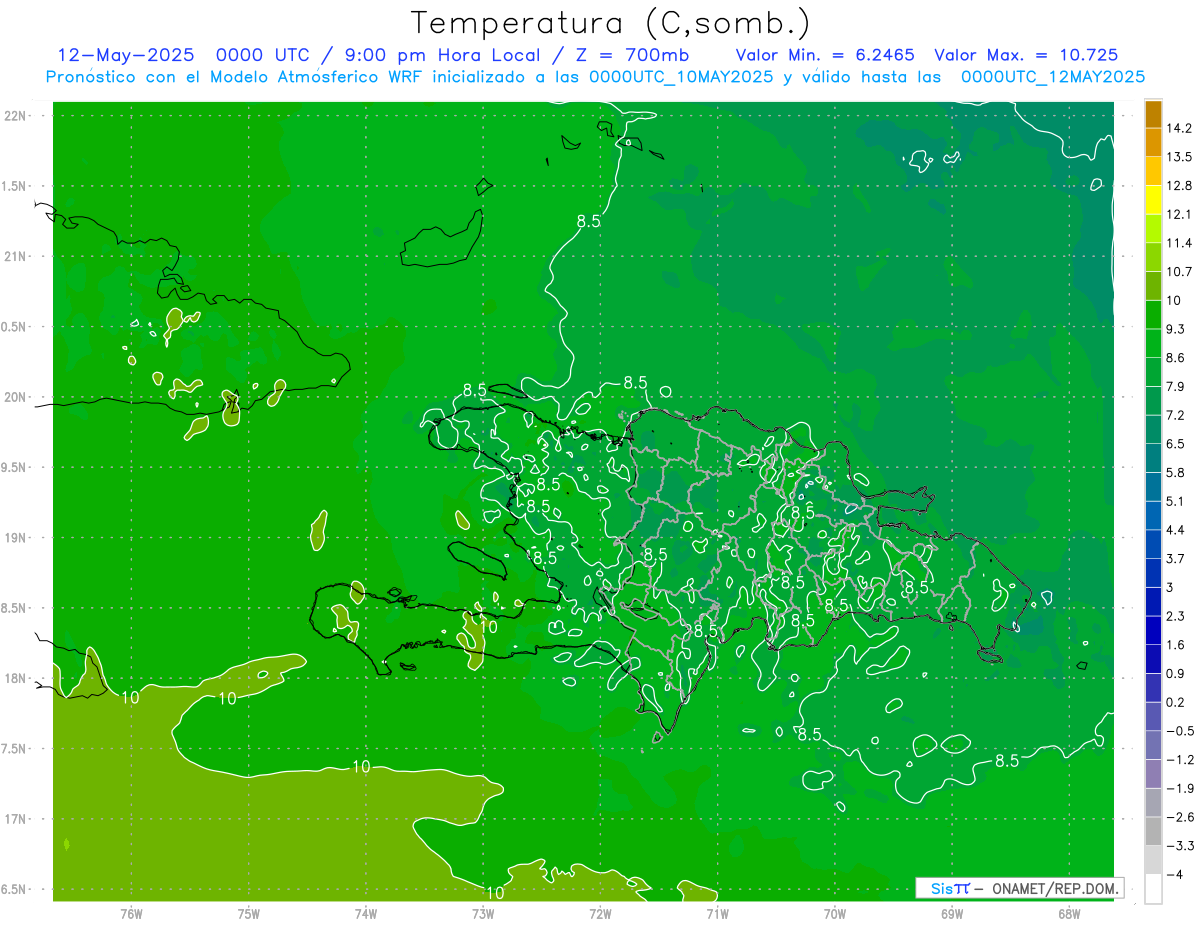
Task: Click the -4 colorbar label
Action: tap(1174, 875)
